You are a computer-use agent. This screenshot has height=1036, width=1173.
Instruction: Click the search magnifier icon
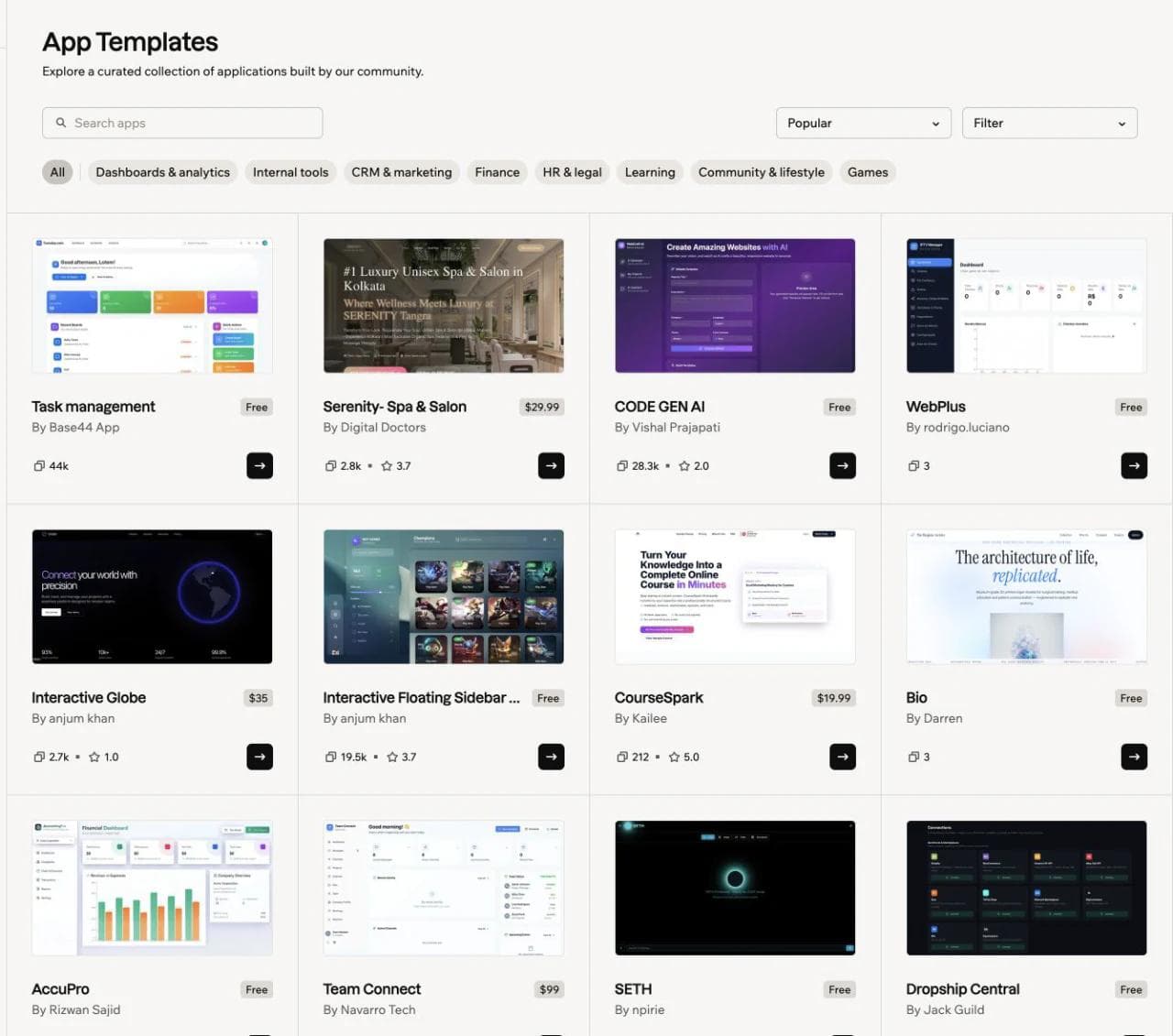click(x=61, y=123)
